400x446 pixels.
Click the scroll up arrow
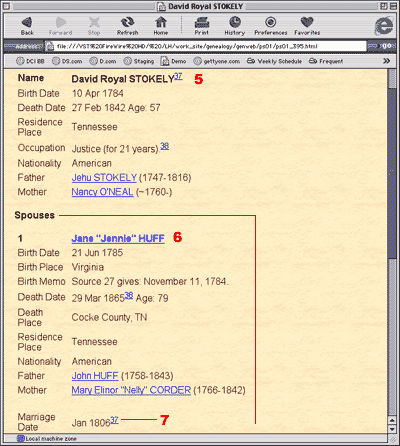[392, 420]
